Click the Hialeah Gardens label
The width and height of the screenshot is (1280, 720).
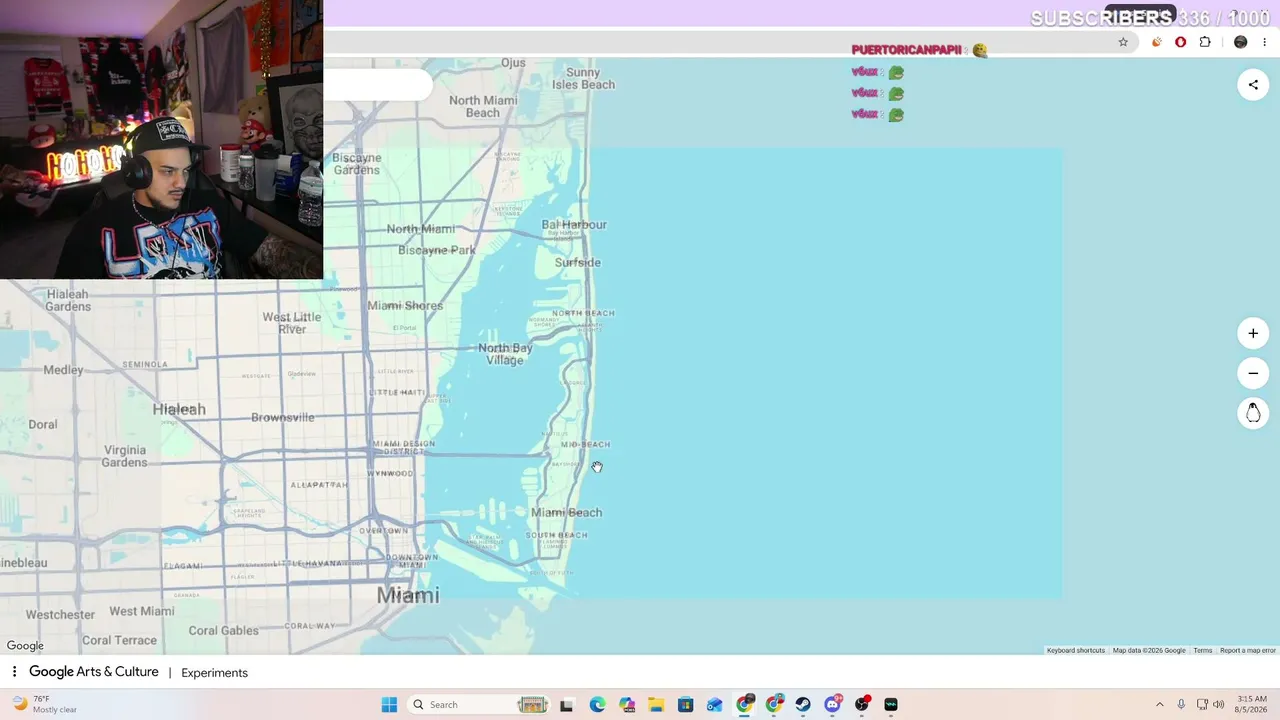pyautogui.click(x=68, y=300)
